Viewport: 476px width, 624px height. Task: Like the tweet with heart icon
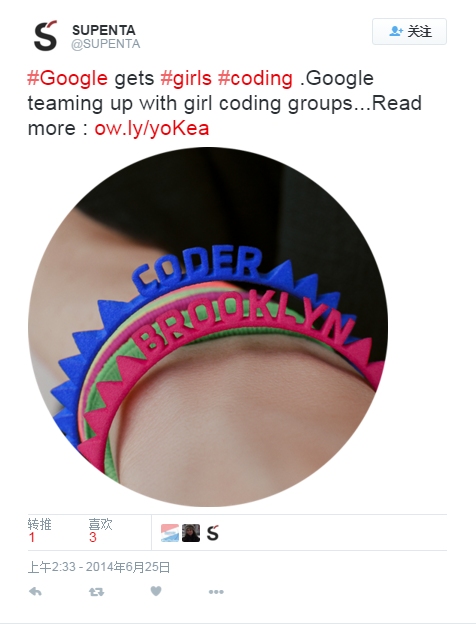tap(156, 591)
